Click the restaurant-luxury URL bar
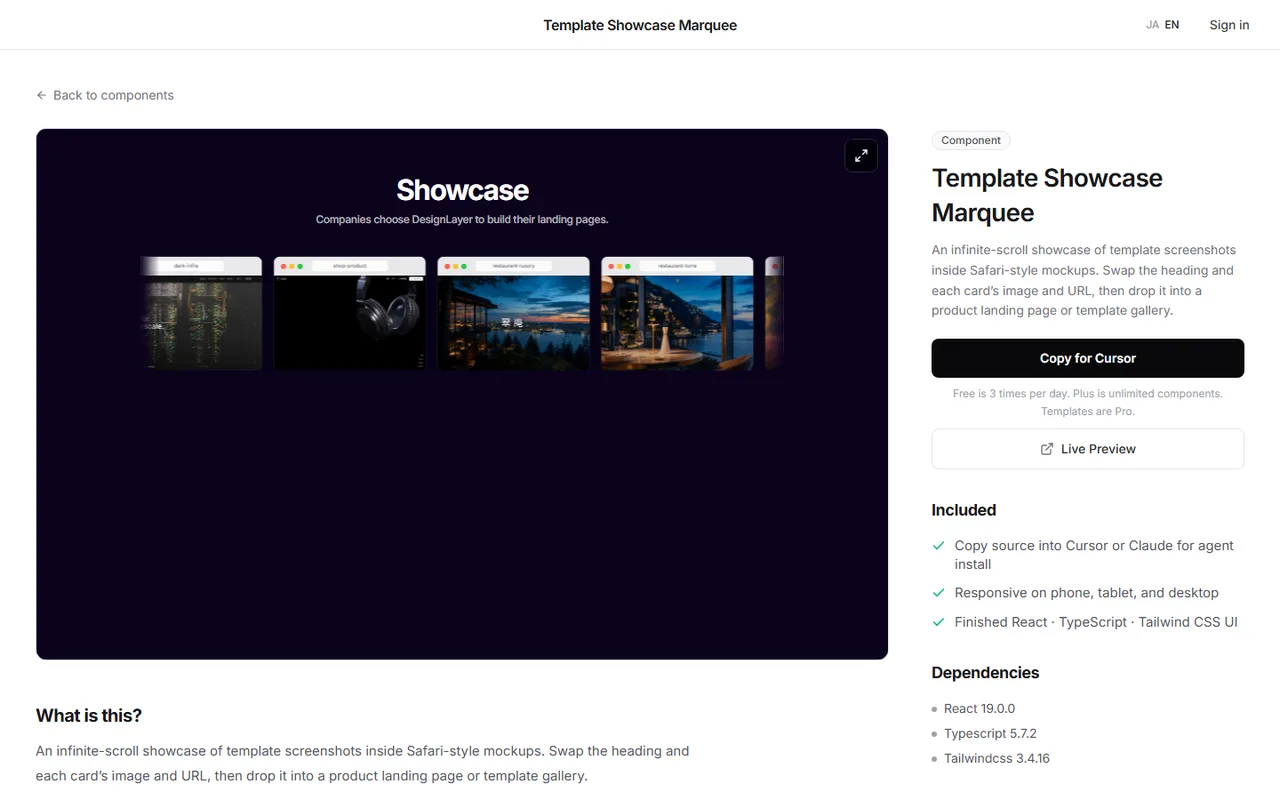Viewport: 1280px width, 800px height. pyautogui.click(x=514, y=266)
